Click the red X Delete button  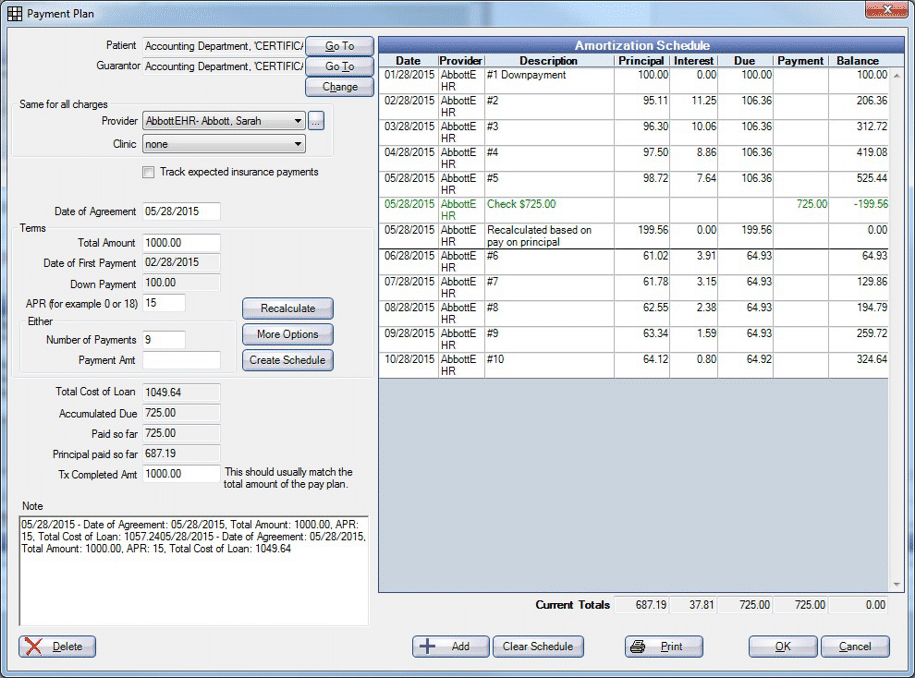(57, 646)
